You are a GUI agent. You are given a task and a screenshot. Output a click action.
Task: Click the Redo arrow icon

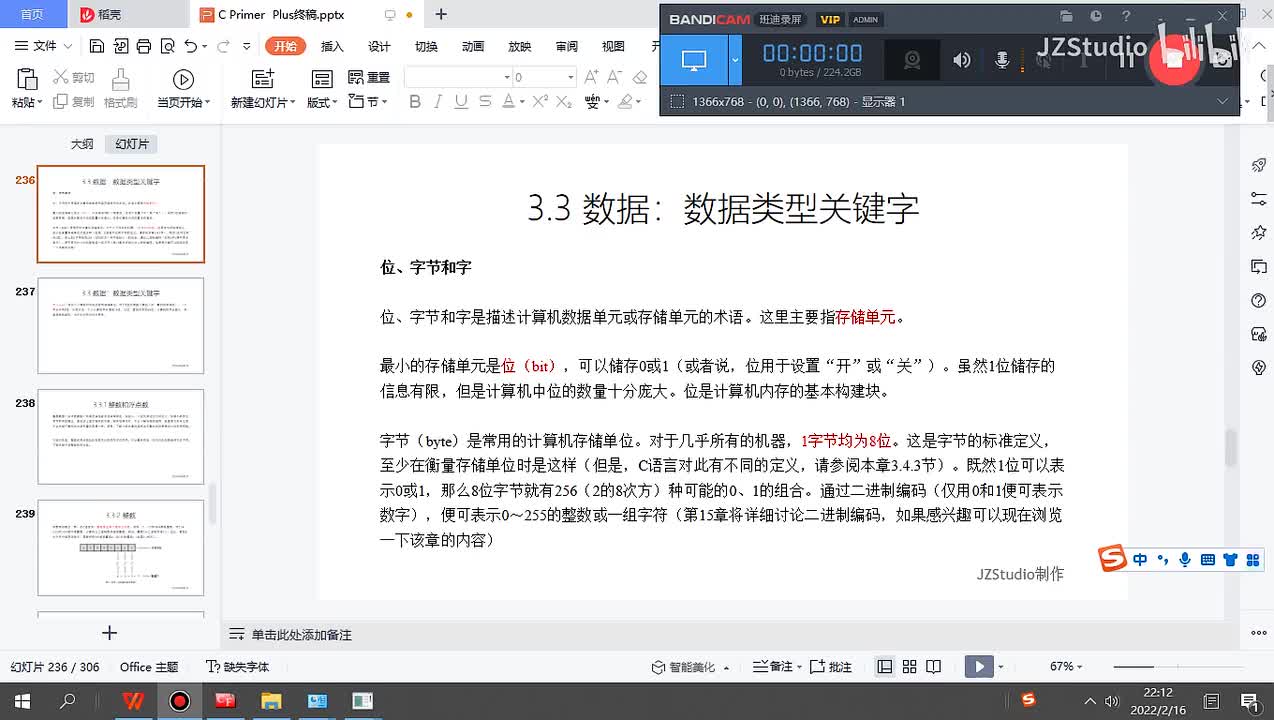pyautogui.click(x=223, y=46)
